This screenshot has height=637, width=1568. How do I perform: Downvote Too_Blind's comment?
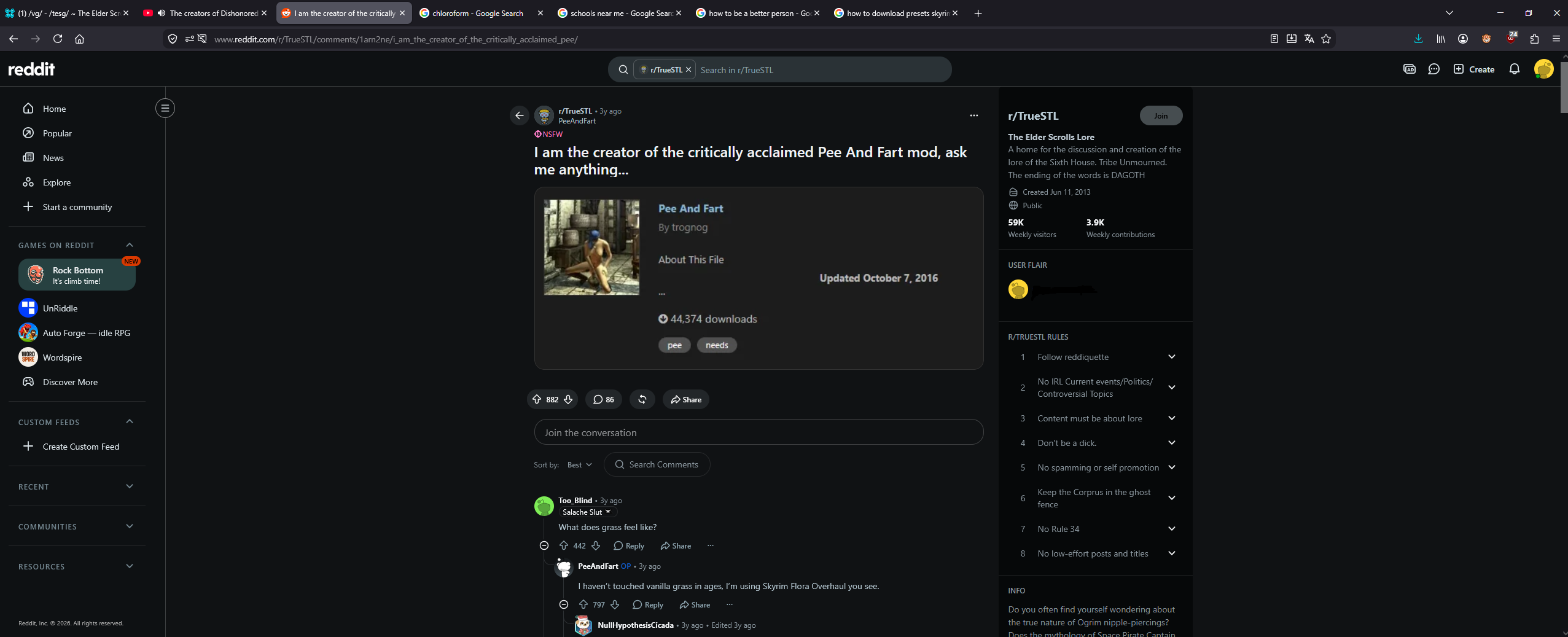click(x=596, y=545)
